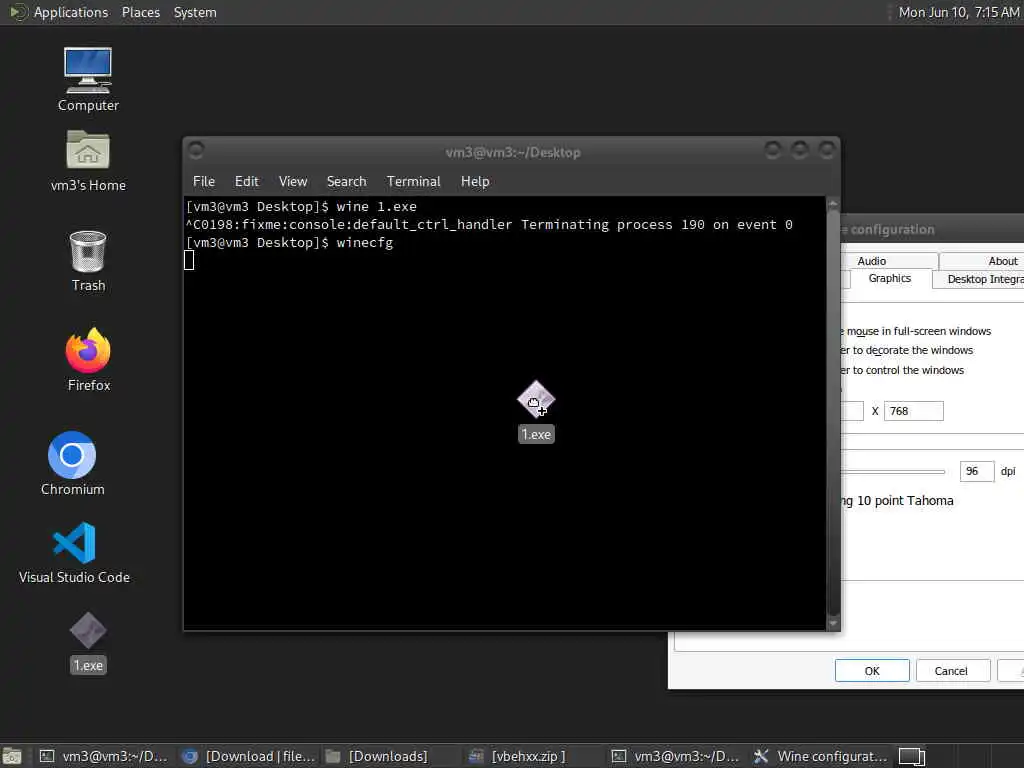Click the terminal scrollbar up arrow
The width and height of the screenshot is (1024, 768).
coord(833,203)
